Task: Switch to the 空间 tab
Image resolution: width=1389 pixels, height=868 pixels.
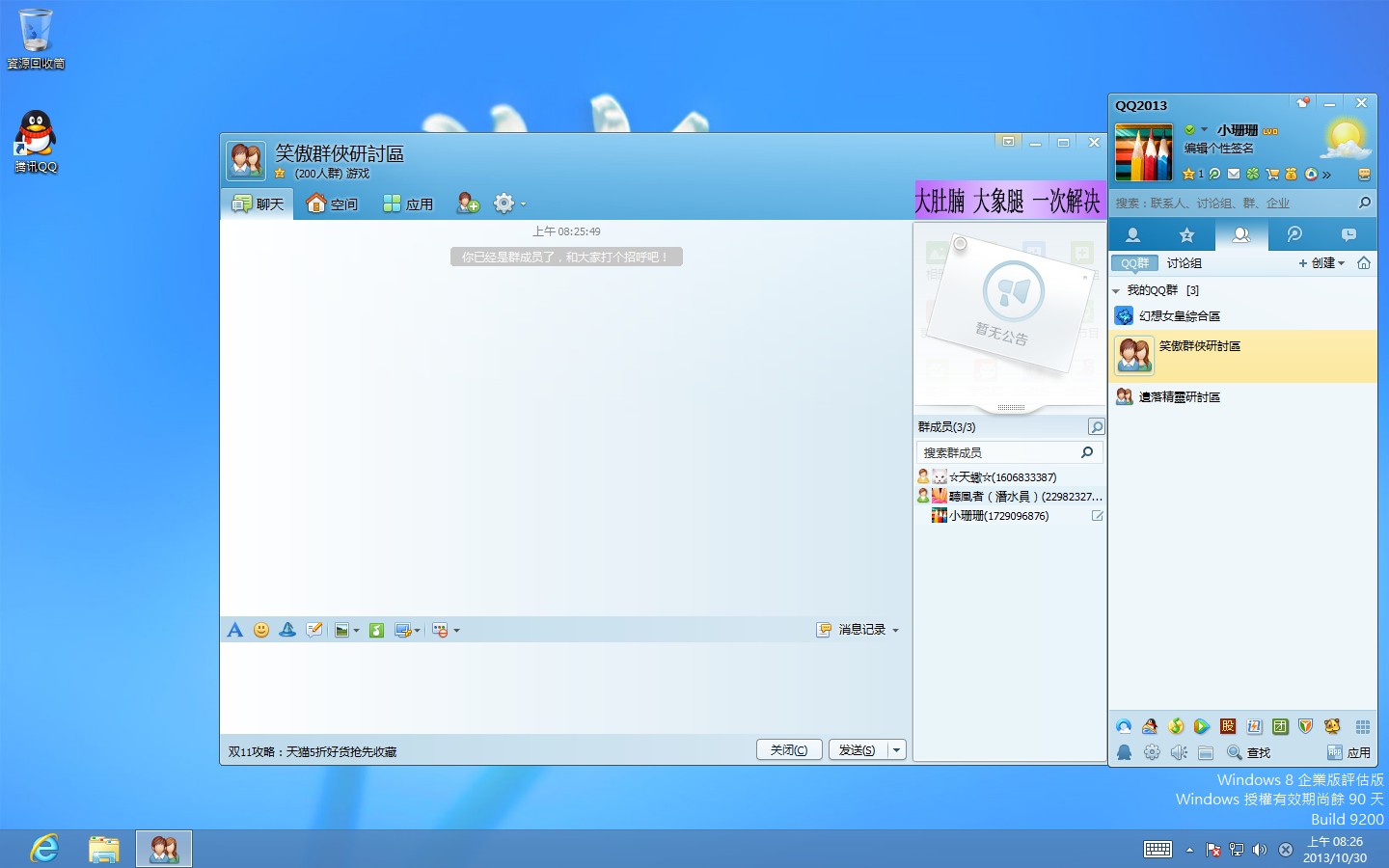Action: pyautogui.click(x=332, y=203)
